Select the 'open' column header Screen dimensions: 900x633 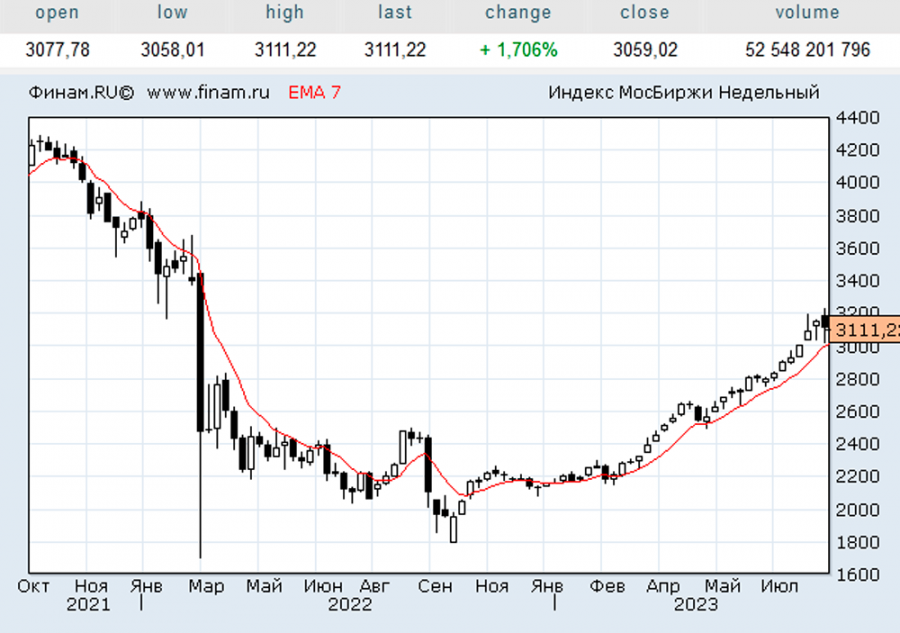[57, 13]
